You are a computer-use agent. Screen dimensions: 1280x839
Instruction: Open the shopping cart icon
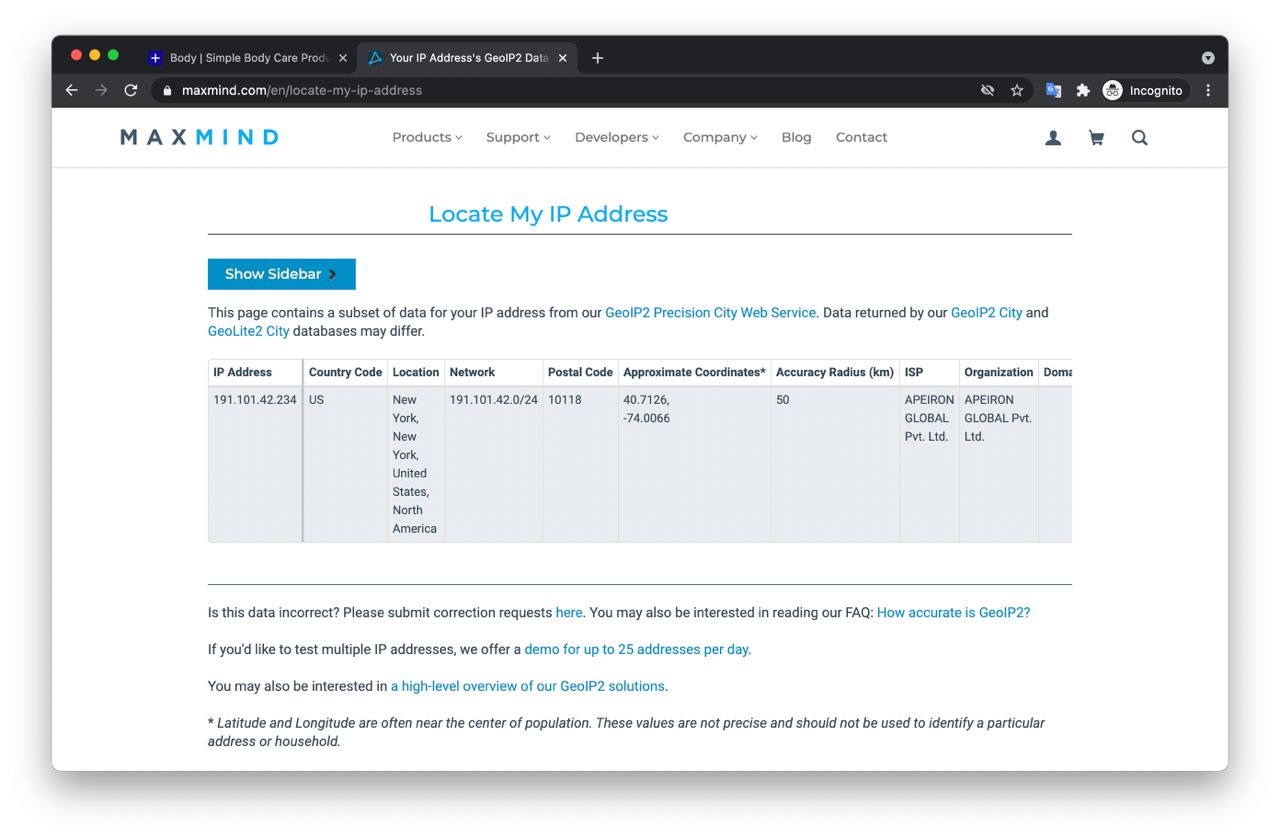point(1096,138)
